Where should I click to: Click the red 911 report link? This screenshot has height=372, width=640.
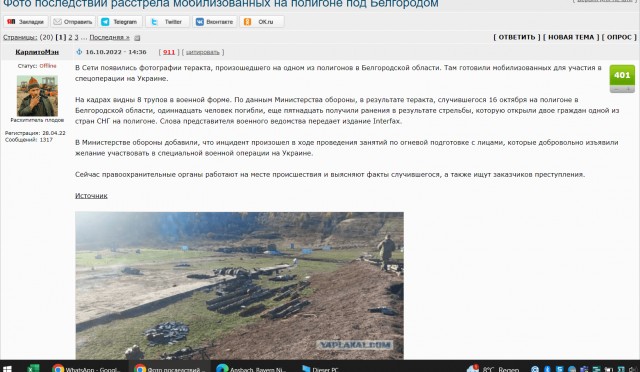click(x=169, y=52)
